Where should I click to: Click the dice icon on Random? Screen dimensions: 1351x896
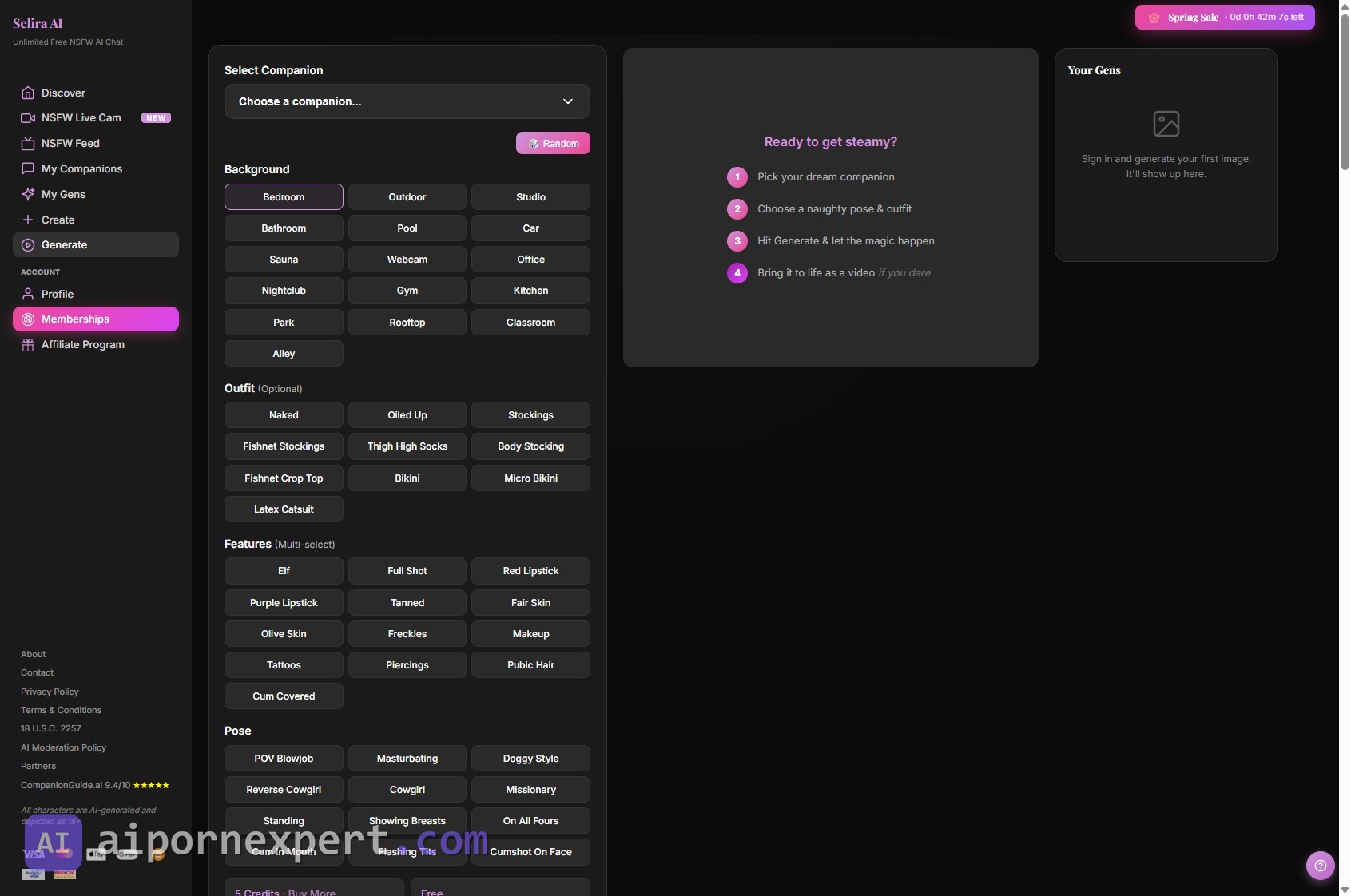(x=533, y=144)
